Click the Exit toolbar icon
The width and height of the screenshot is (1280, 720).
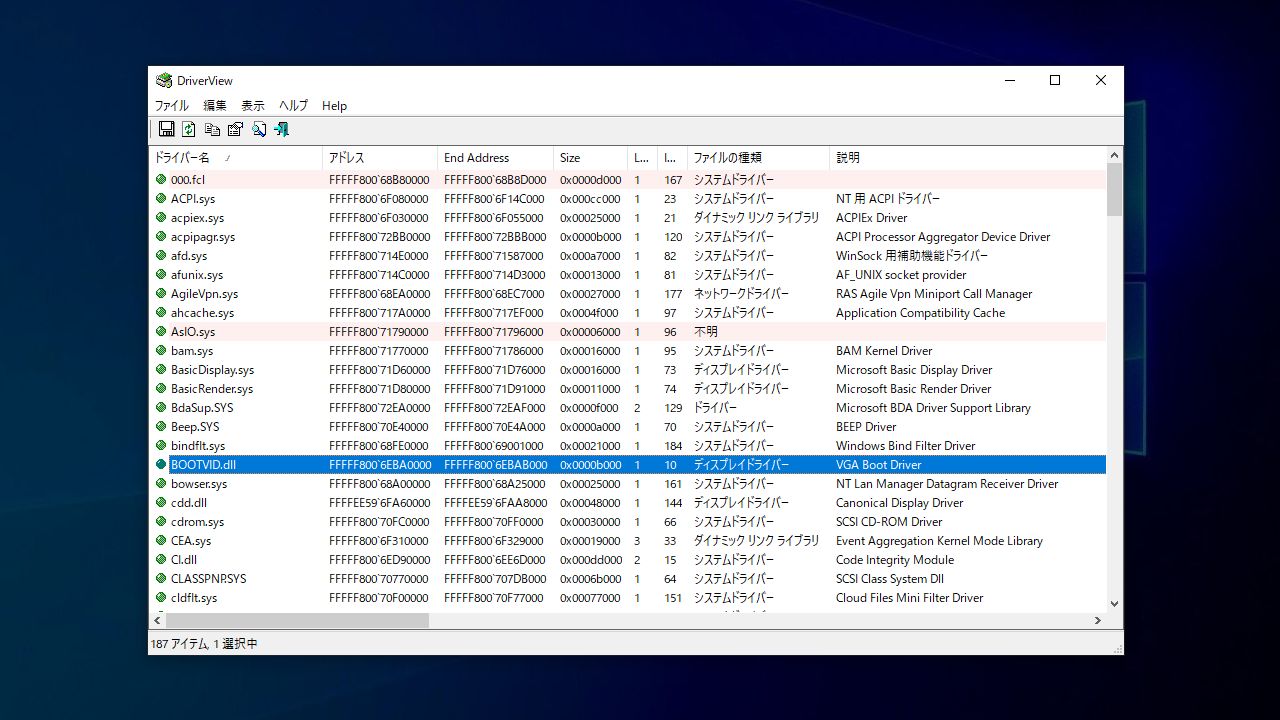pos(282,129)
